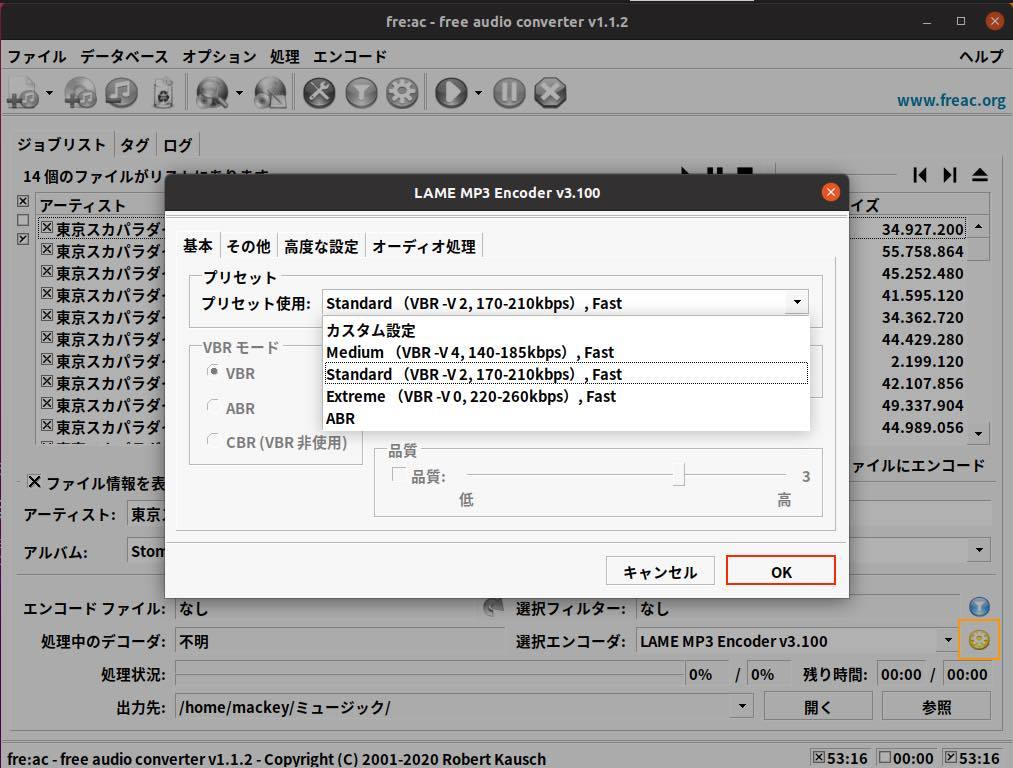Screen dimensions: 1013x768
Task: Choose Extreme VBR -V 0 preset
Action: [566, 396]
